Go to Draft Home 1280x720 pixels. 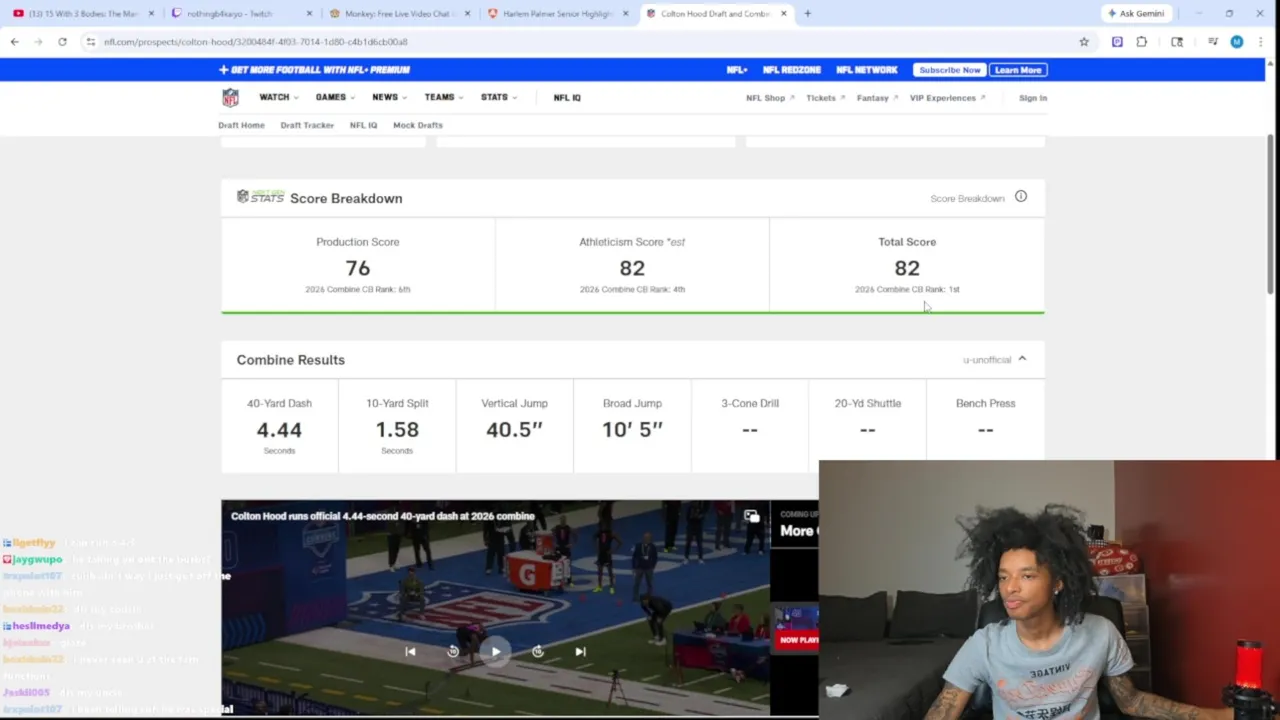[x=241, y=125]
